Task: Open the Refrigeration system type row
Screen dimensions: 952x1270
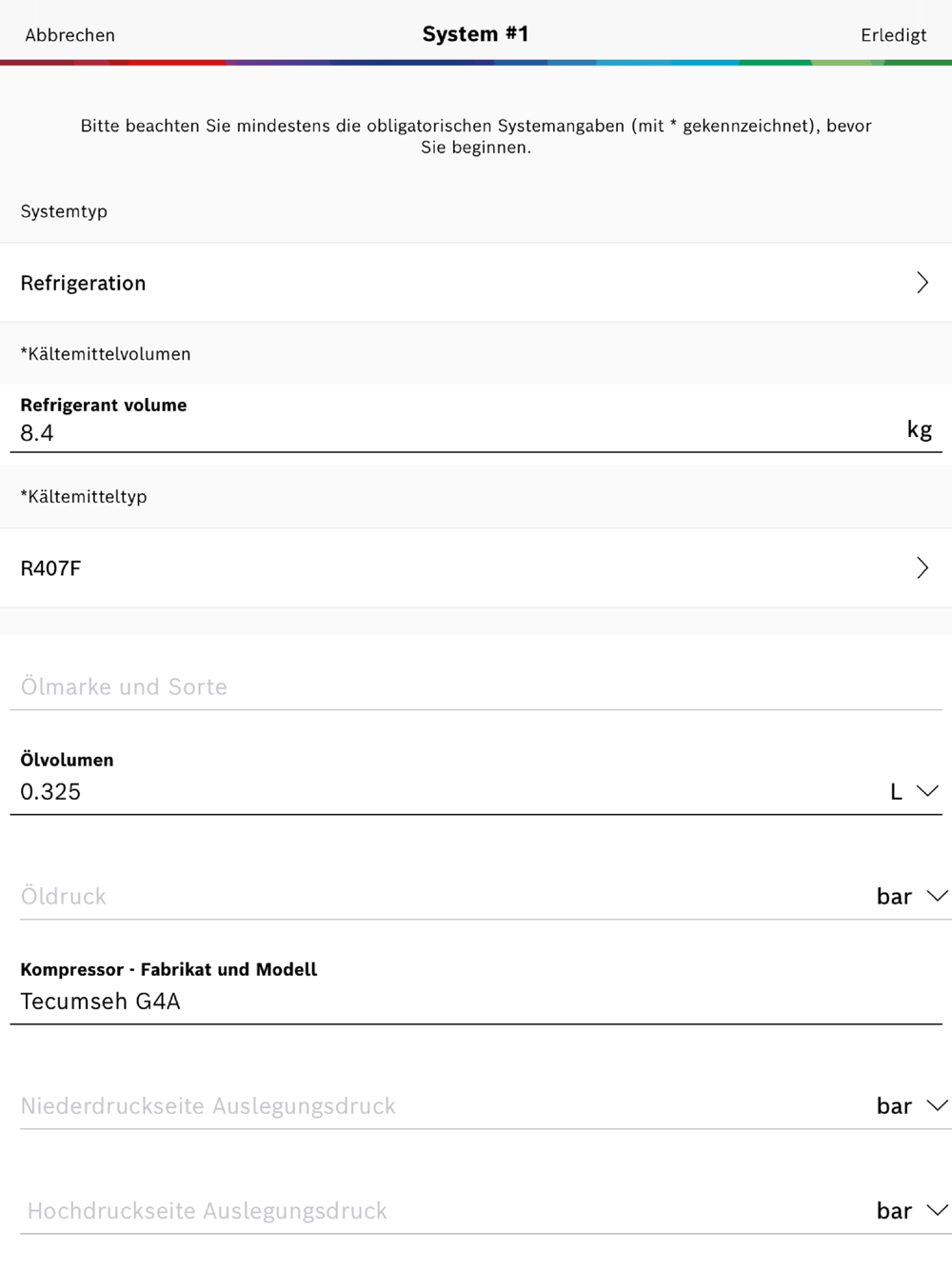Action: tap(476, 283)
